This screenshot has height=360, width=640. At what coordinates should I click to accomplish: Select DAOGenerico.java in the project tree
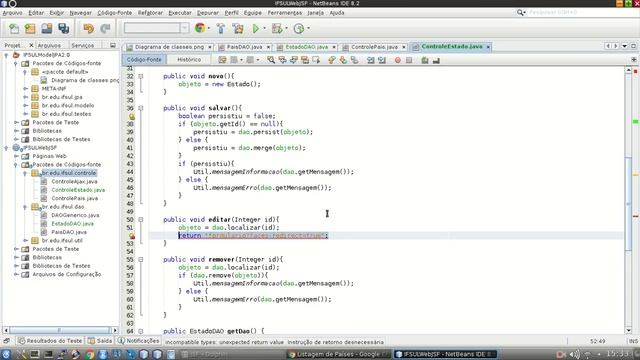(x=75, y=215)
